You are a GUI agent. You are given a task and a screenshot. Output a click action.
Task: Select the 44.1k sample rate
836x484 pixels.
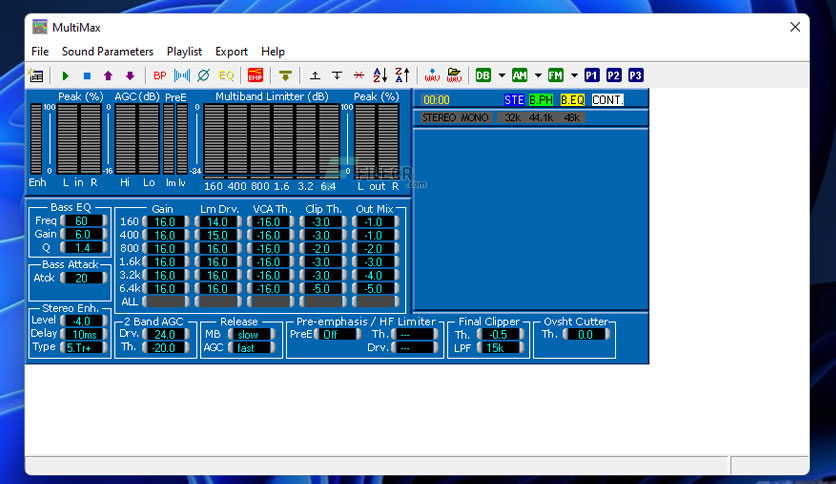[541, 118]
